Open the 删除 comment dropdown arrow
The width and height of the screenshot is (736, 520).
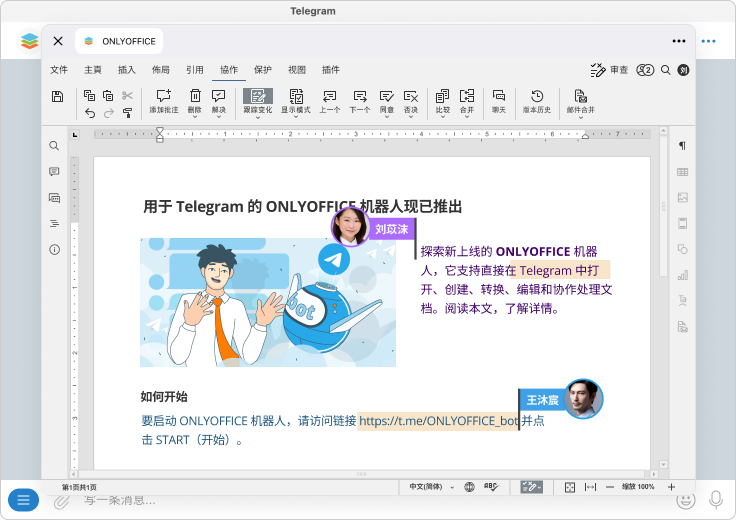(195, 116)
